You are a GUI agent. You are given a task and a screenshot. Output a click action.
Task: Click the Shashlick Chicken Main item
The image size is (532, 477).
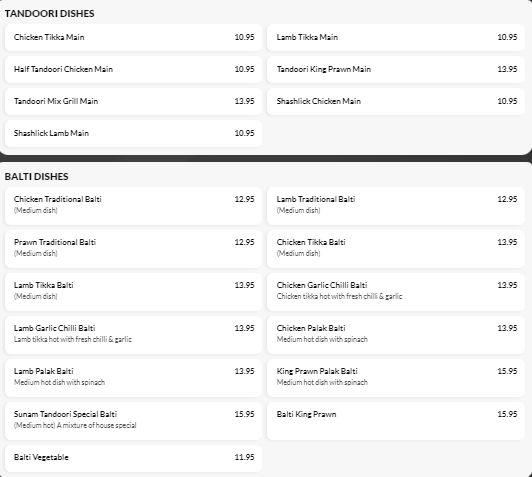[x=396, y=101]
